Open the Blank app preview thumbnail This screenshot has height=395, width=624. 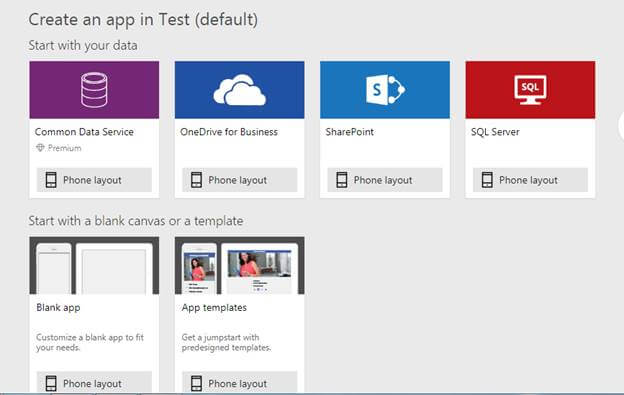tap(94, 266)
